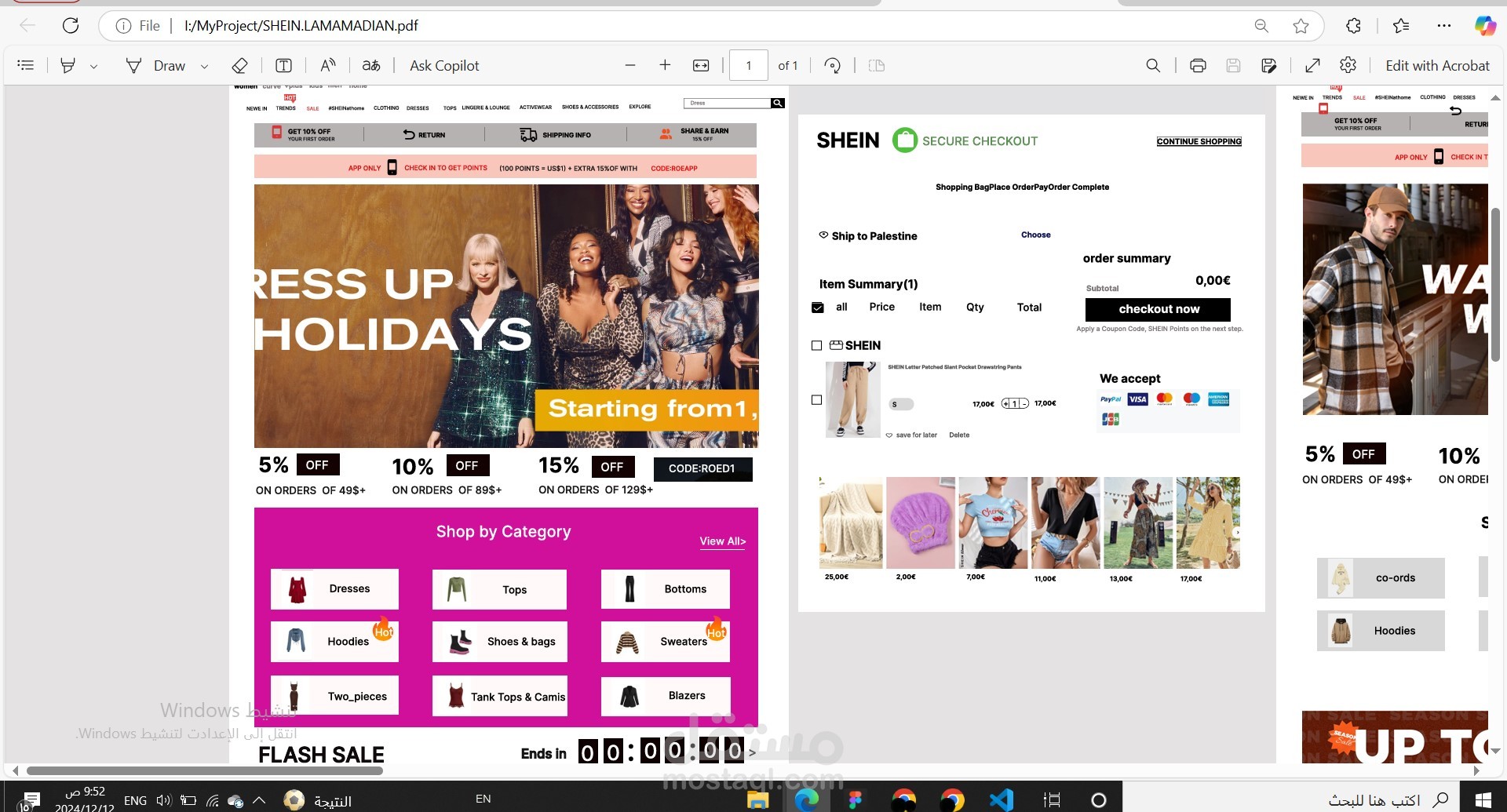Click the scroll-down arrow of the vertical scrollbar
Image resolution: width=1507 pixels, height=812 pixels.
[1495, 752]
